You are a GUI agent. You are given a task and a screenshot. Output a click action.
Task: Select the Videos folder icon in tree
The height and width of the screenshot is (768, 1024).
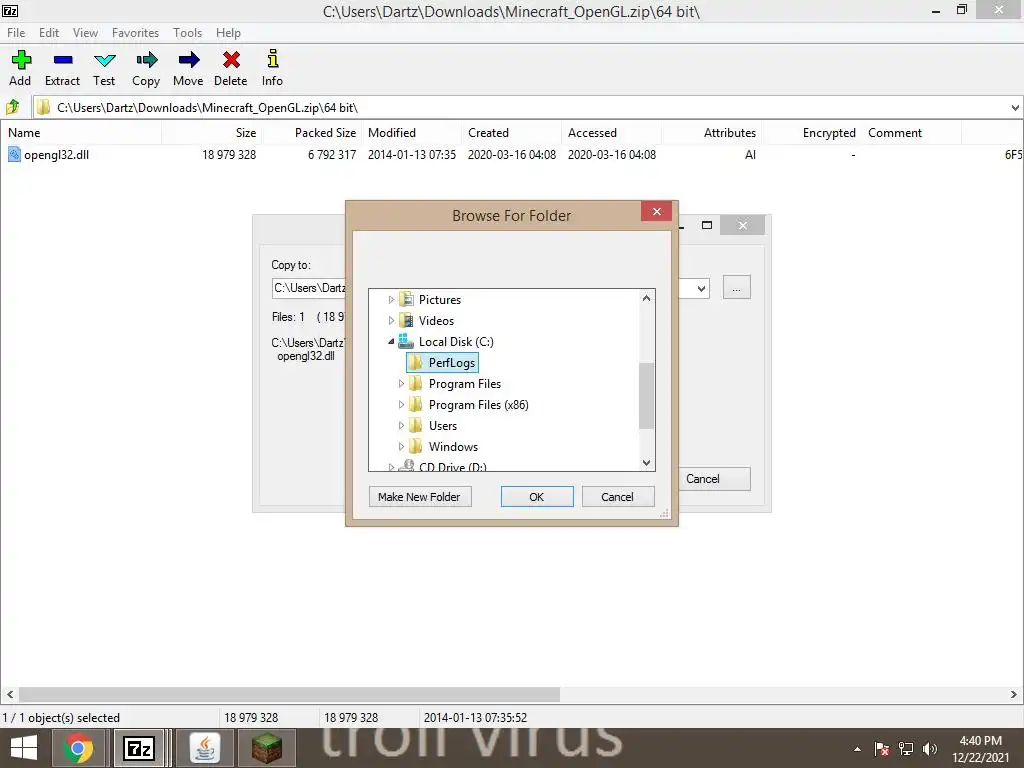(406, 320)
